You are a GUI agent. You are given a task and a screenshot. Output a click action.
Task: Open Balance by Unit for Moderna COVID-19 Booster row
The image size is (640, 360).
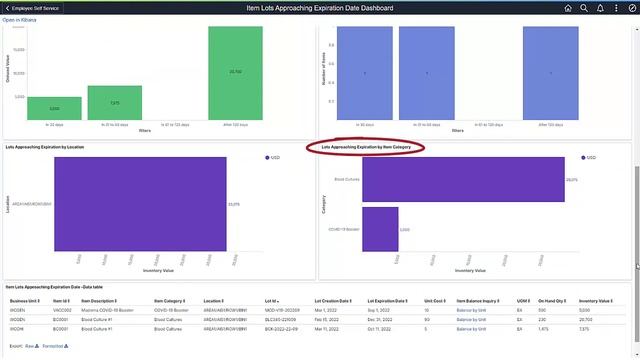471,311
